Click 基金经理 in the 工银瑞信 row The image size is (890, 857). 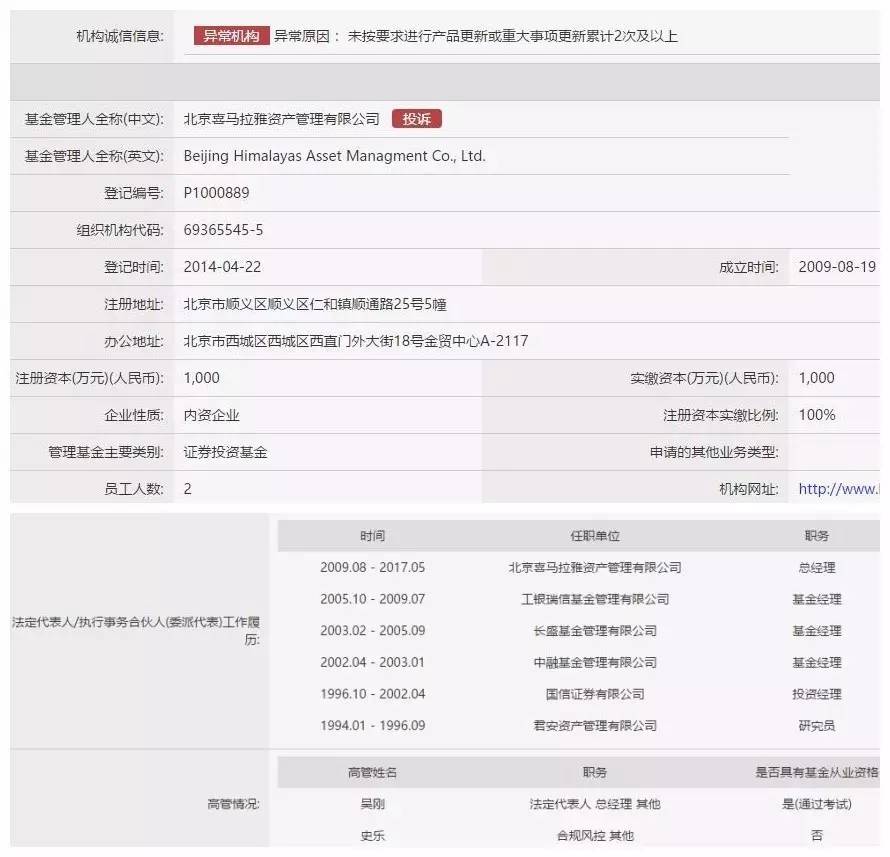(x=817, y=599)
